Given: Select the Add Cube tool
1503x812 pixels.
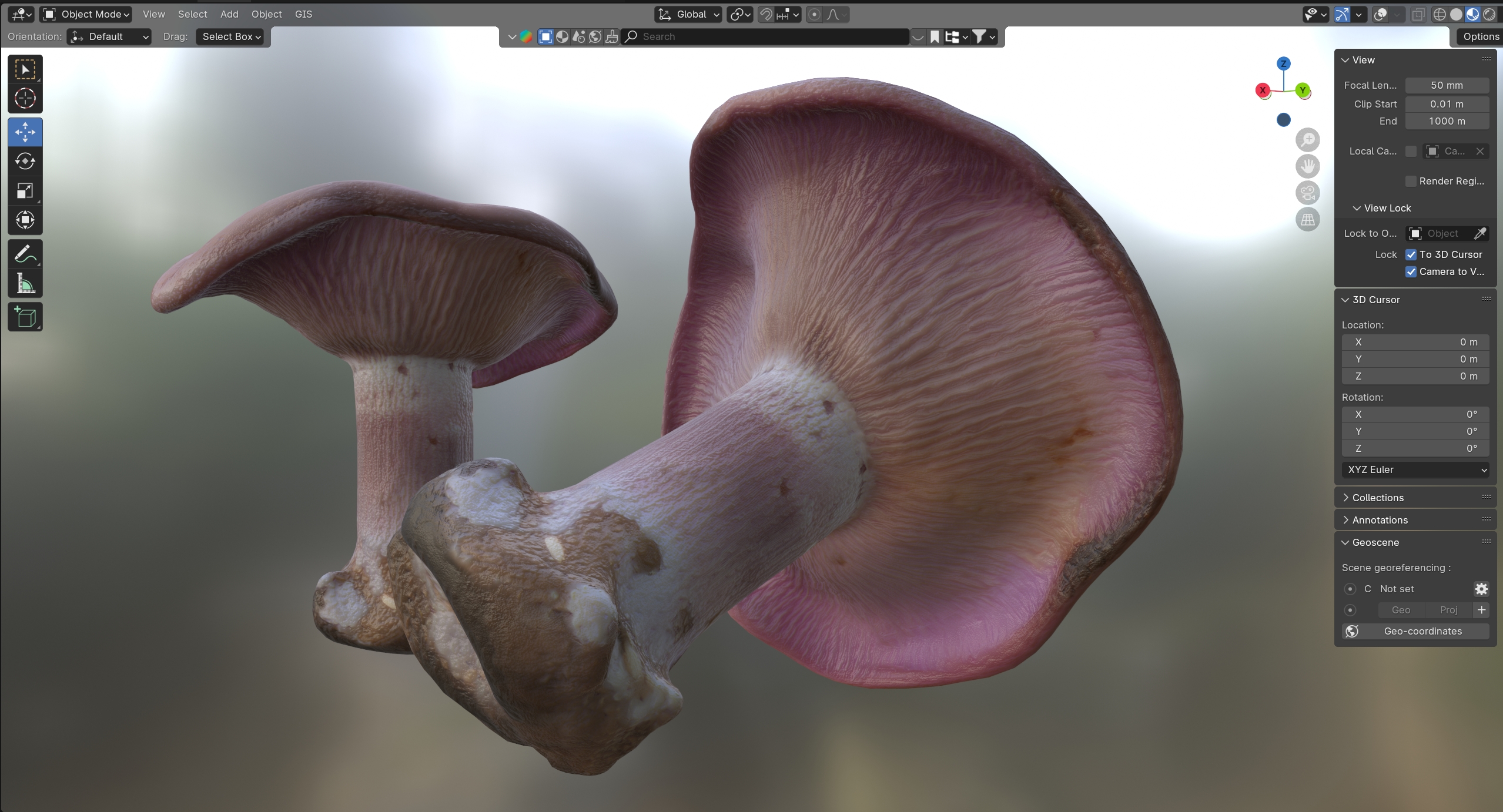Looking at the screenshot, I should [25, 317].
